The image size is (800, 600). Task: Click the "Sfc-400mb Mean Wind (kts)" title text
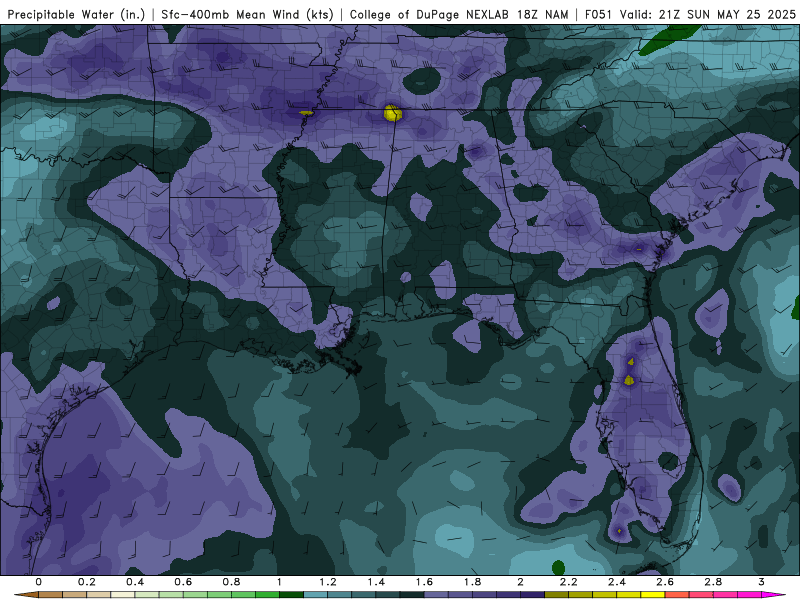pos(247,15)
